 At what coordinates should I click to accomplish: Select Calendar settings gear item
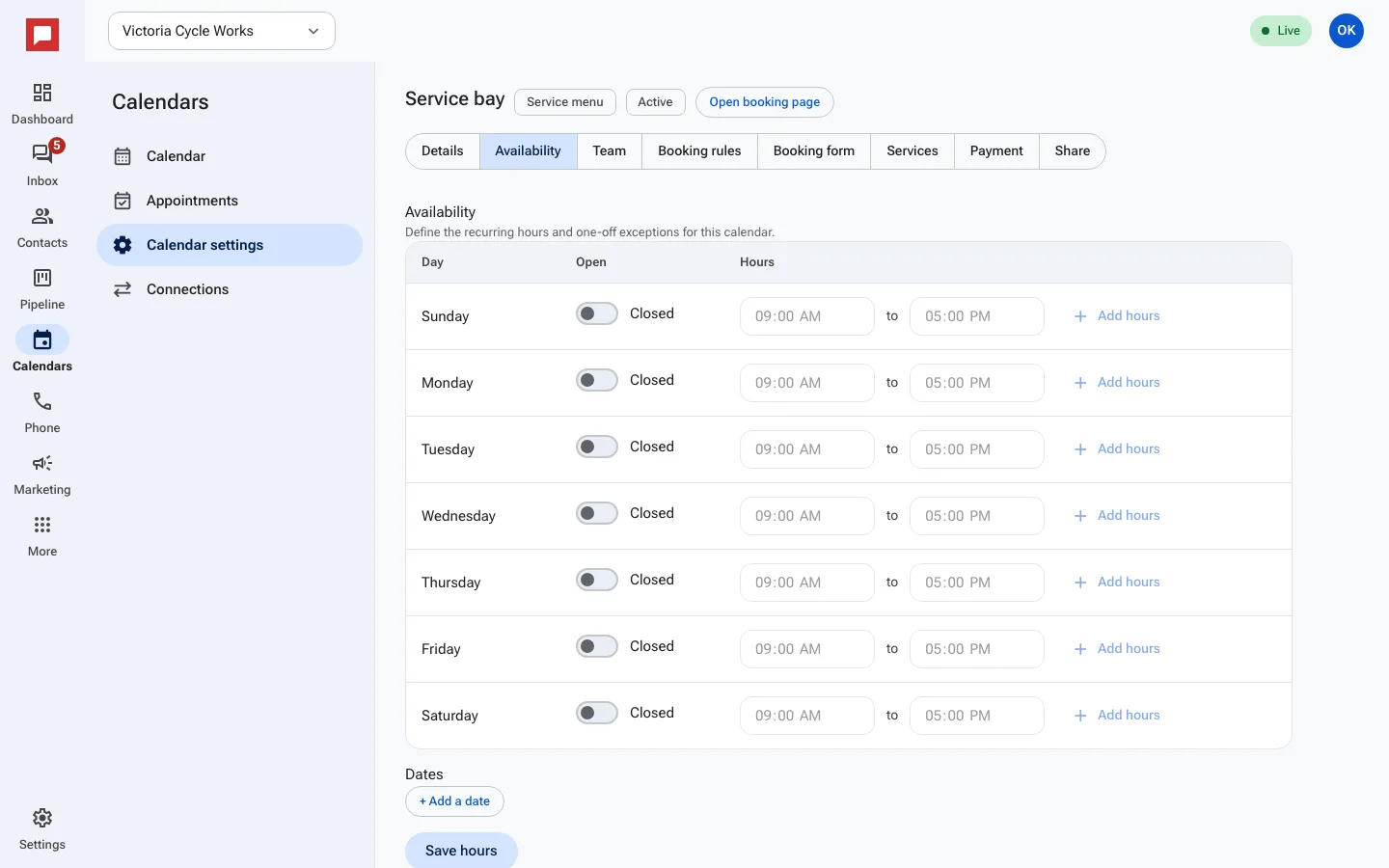pyautogui.click(x=230, y=245)
